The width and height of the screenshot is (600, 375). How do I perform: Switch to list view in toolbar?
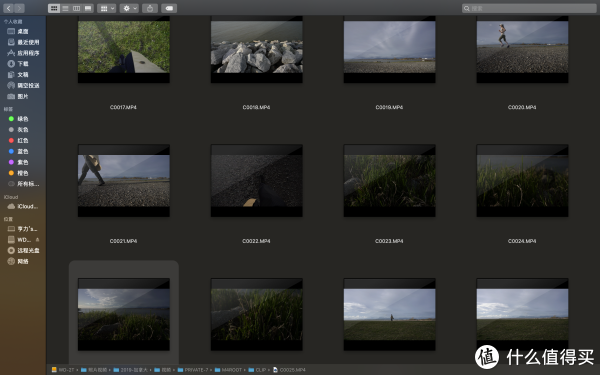[x=65, y=8]
